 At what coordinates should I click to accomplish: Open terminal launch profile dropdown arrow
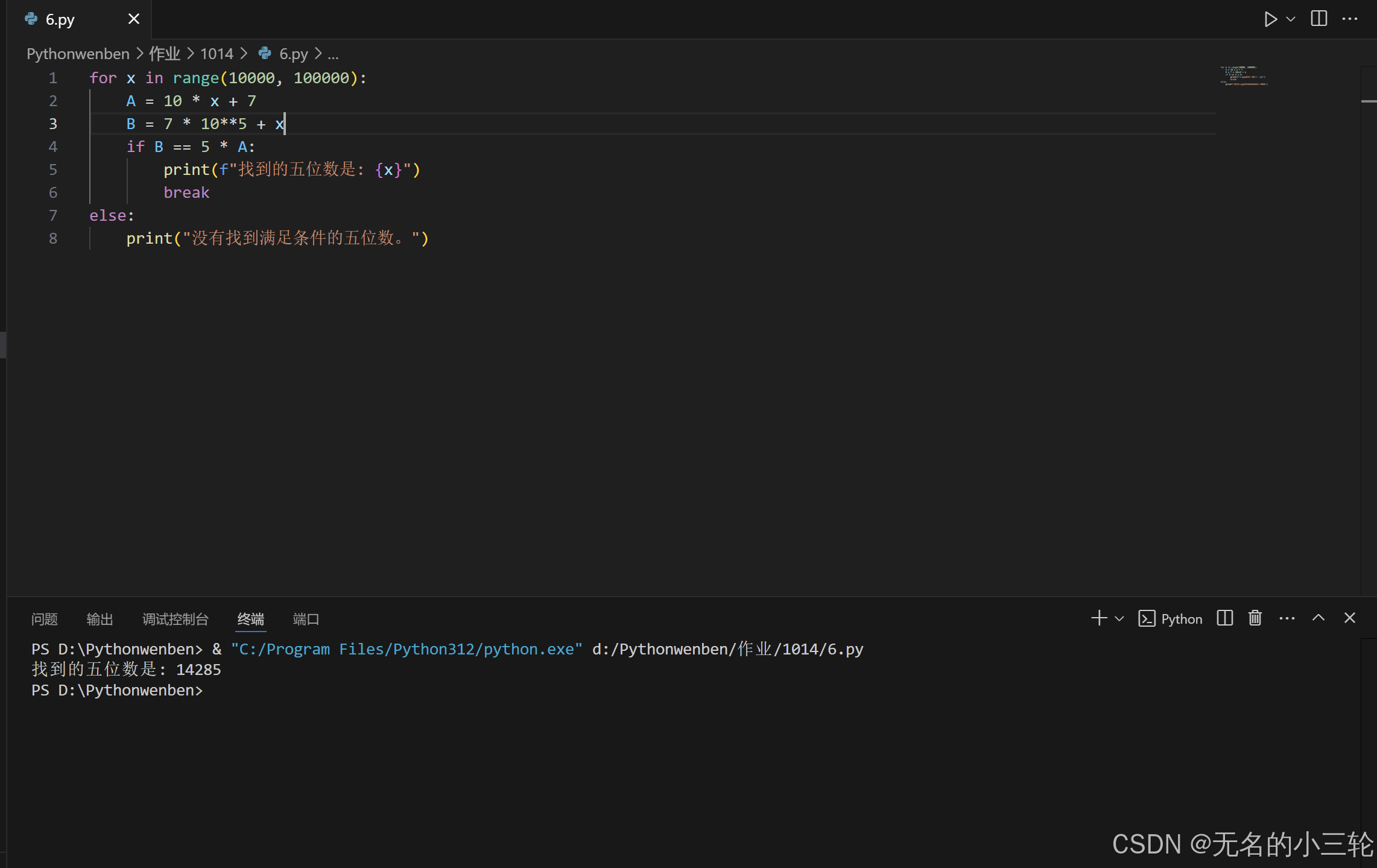(1119, 619)
